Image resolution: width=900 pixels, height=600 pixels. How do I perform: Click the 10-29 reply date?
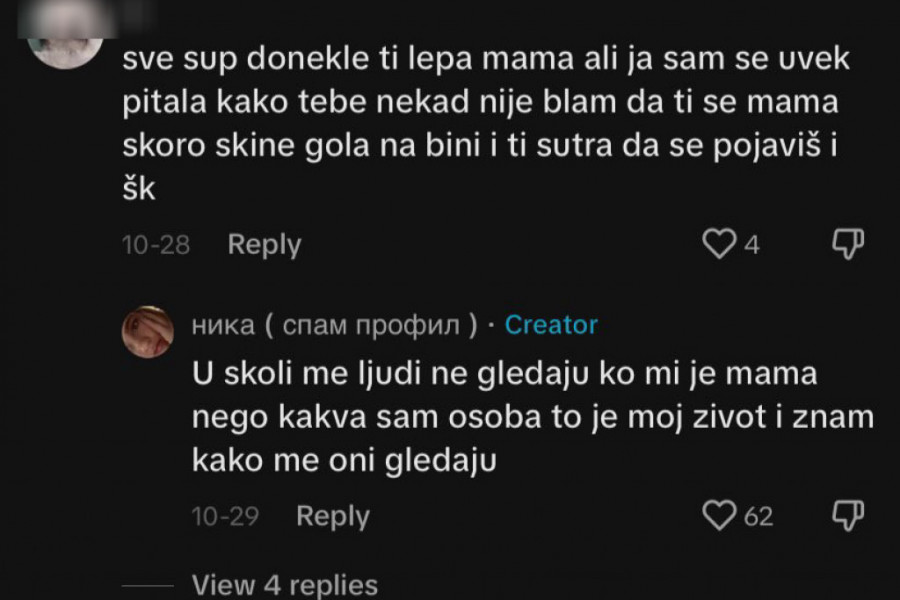pyautogui.click(x=225, y=516)
